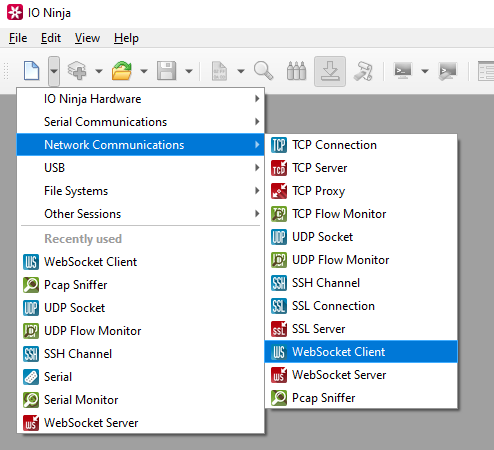Screen dimensions: 494x450
Task: Select SSL Connection session
Action: coord(361,306)
